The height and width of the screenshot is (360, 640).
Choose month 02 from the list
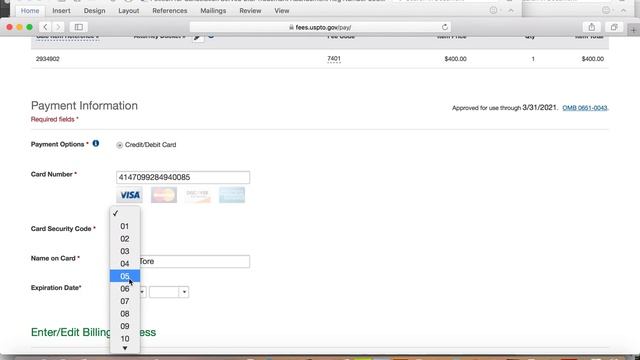(x=125, y=239)
